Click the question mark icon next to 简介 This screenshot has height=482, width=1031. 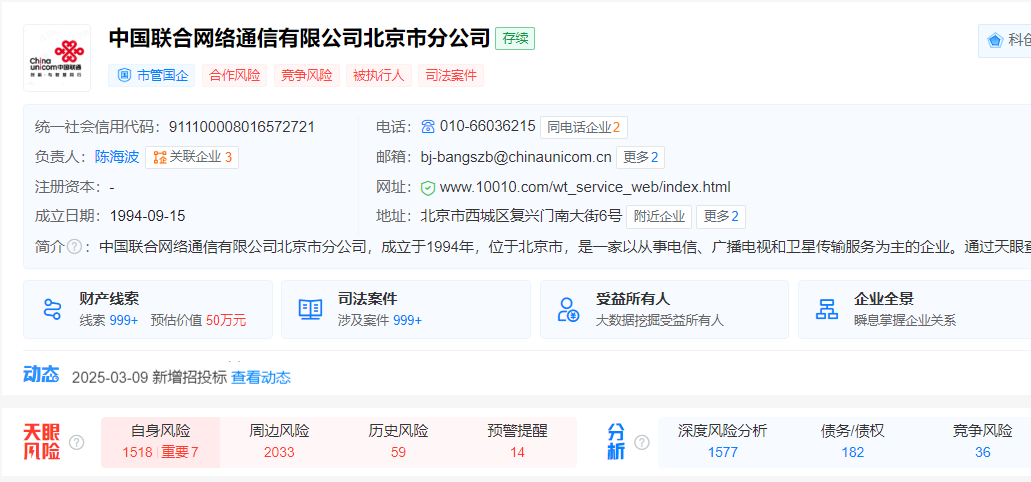[74, 247]
